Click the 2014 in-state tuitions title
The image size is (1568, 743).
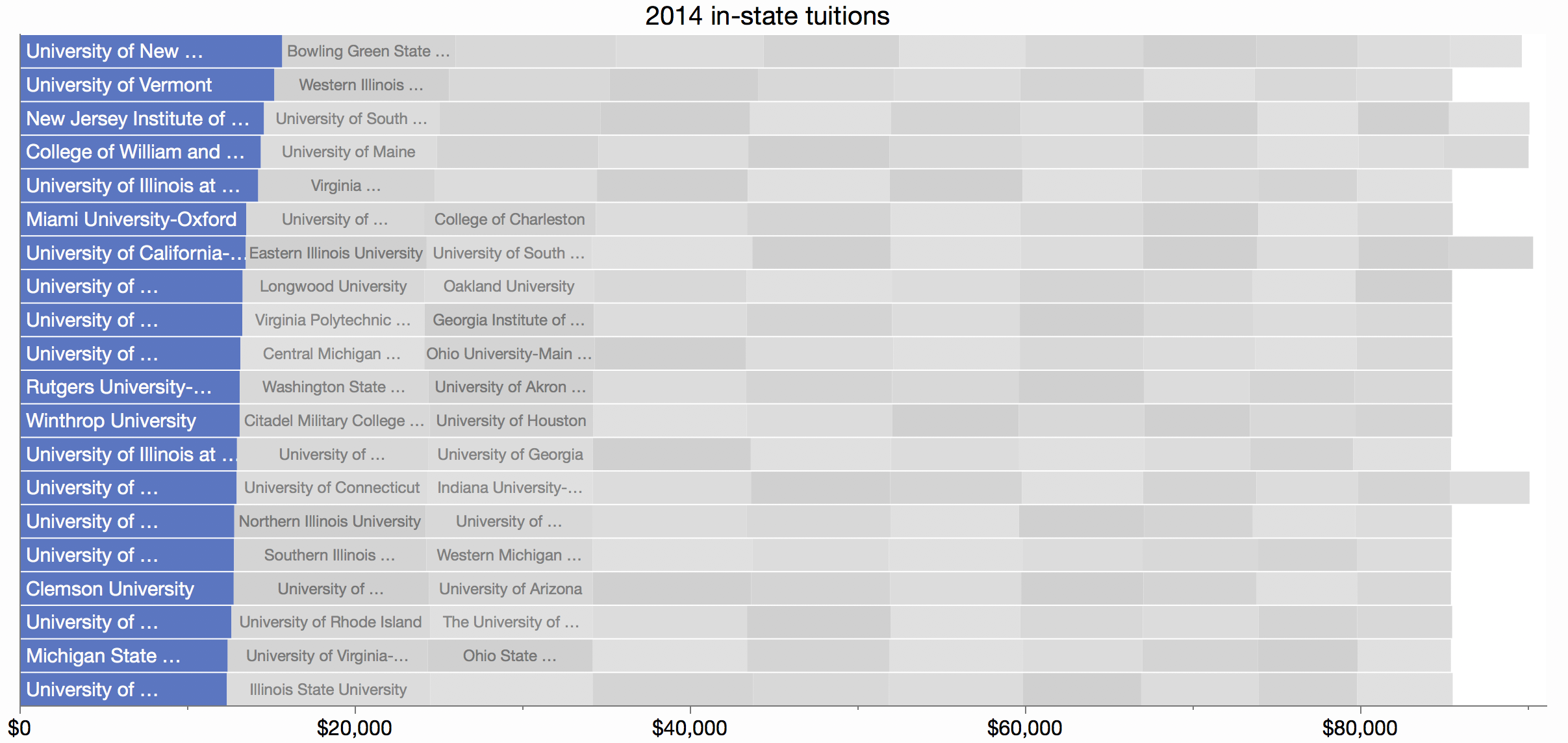pyautogui.click(x=767, y=16)
